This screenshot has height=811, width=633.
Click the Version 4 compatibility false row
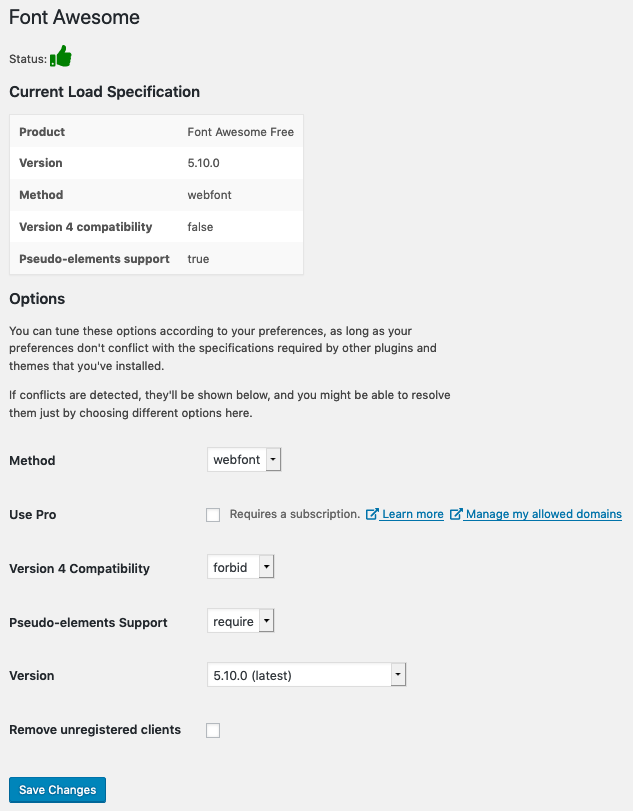click(156, 227)
